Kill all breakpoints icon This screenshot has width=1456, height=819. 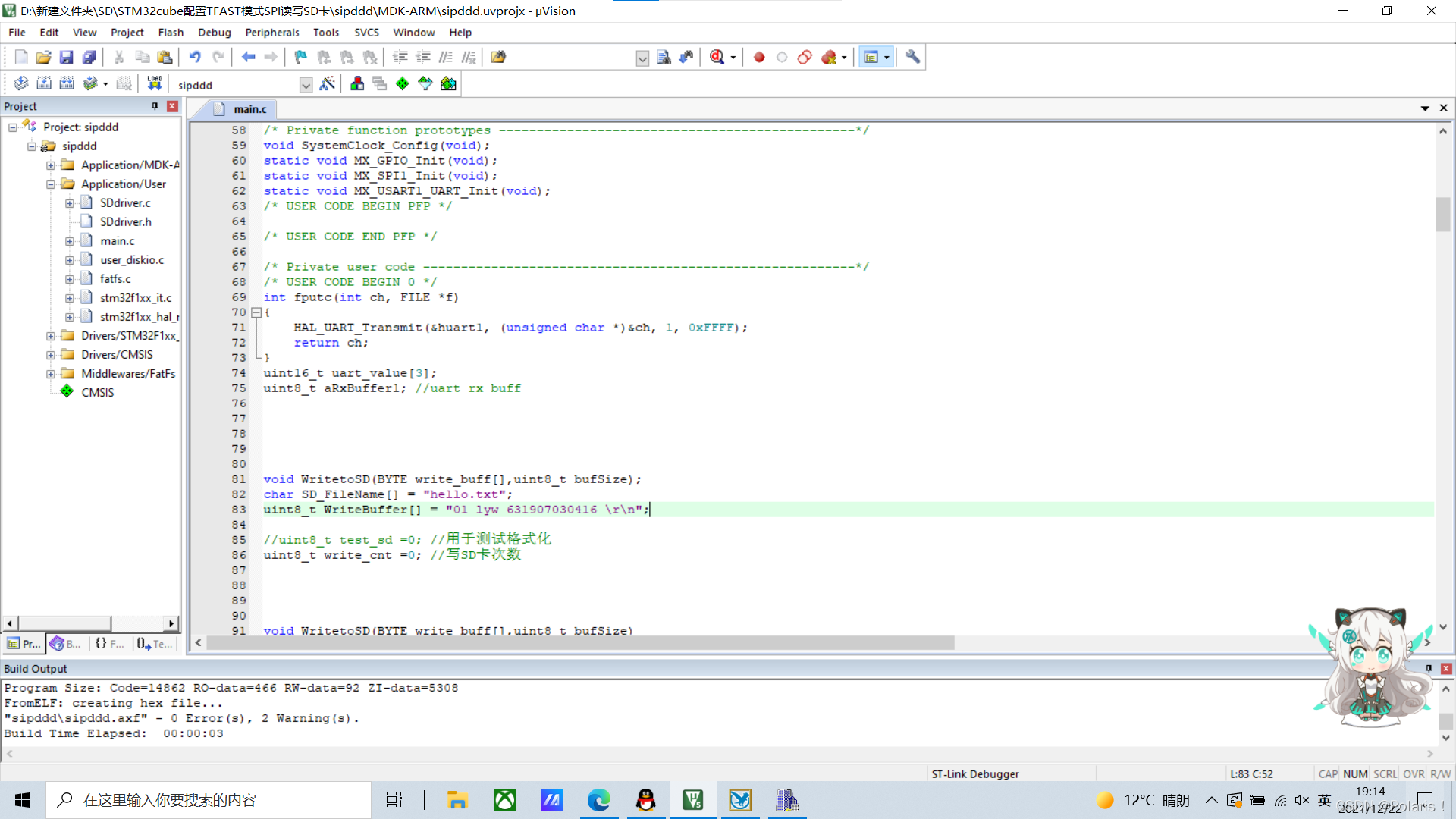[x=829, y=57]
